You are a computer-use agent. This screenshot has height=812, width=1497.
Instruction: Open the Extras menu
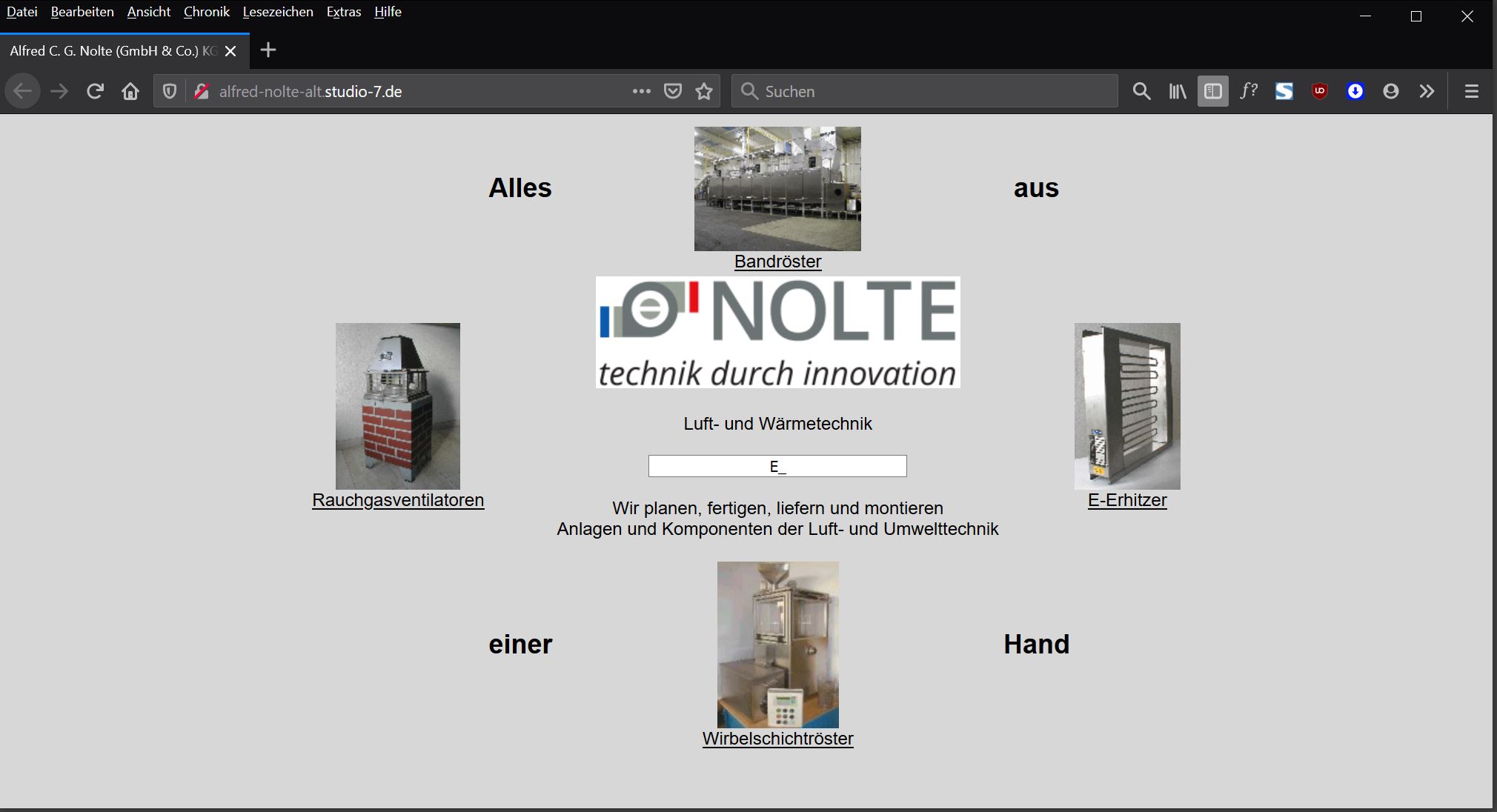pyautogui.click(x=344, y=12)
